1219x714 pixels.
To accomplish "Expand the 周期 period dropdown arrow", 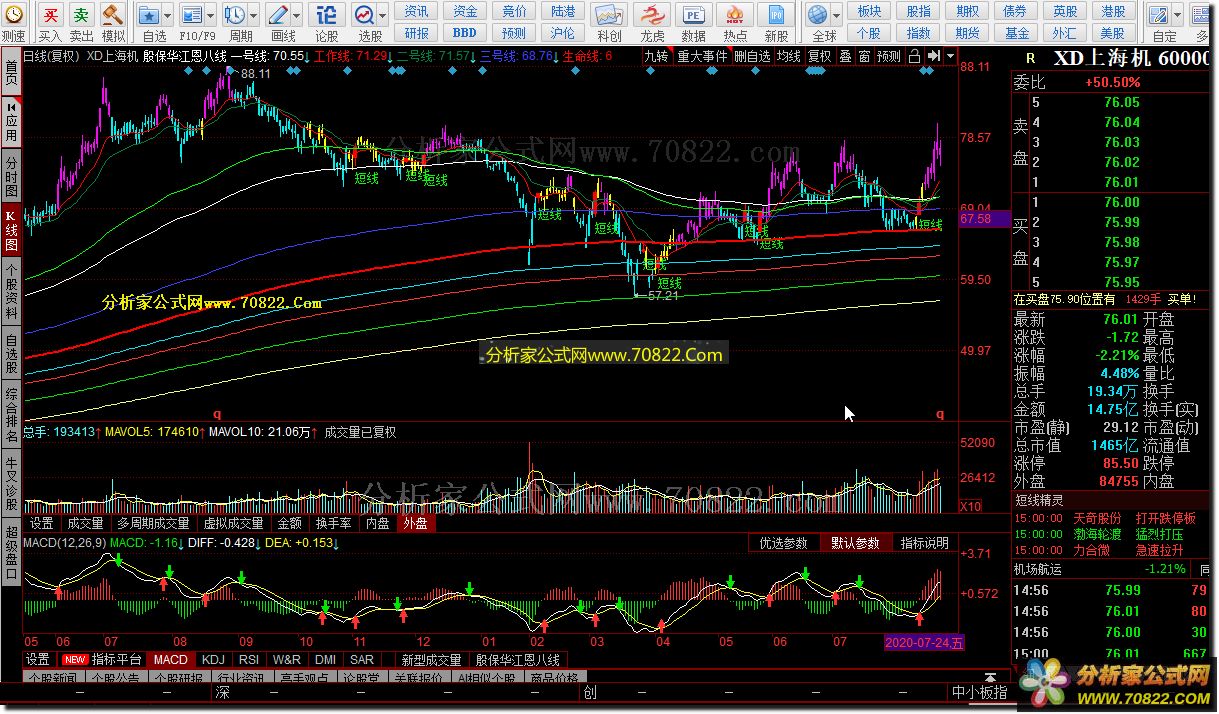I will tap(253, 16).
